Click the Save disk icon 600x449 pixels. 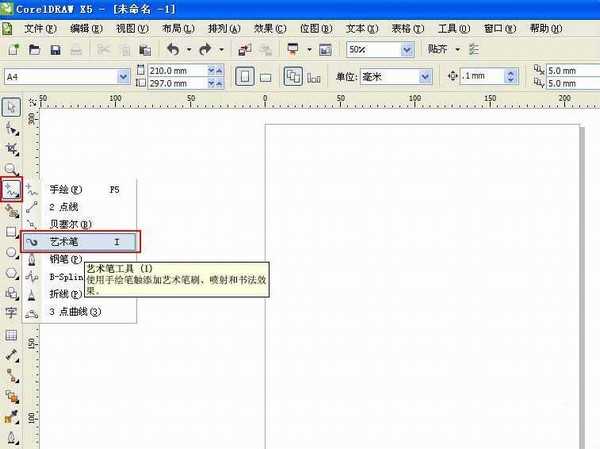click(x=56, y=50)
